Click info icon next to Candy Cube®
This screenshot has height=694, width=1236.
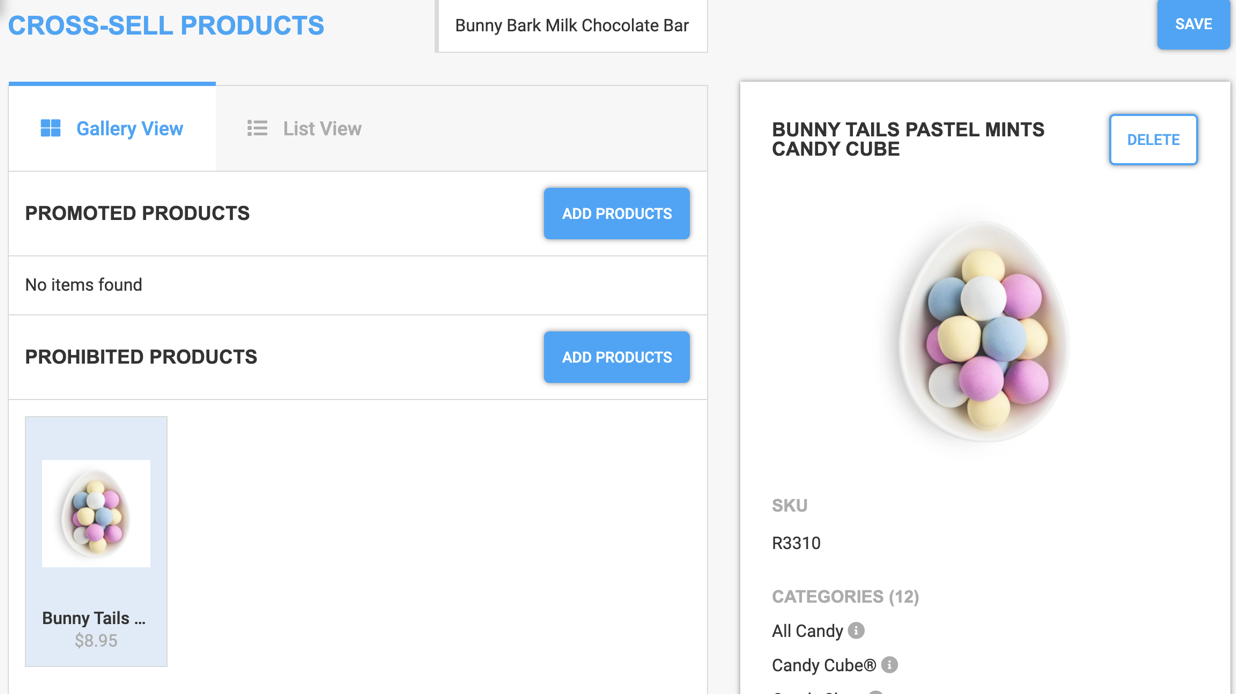[x=890, y=665]
